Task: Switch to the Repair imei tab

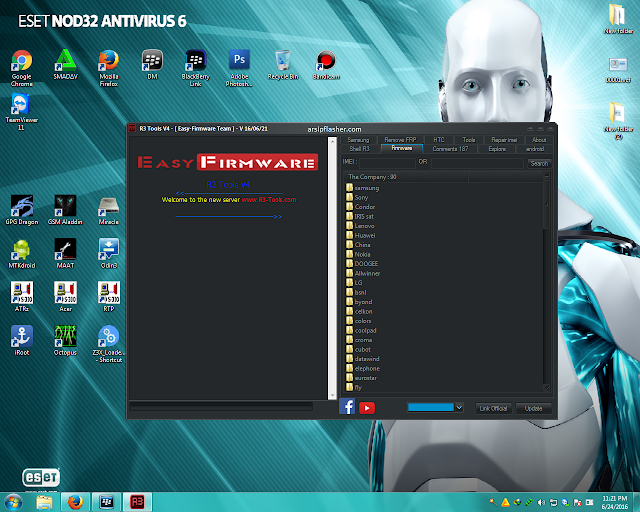Action: (504, 140)
